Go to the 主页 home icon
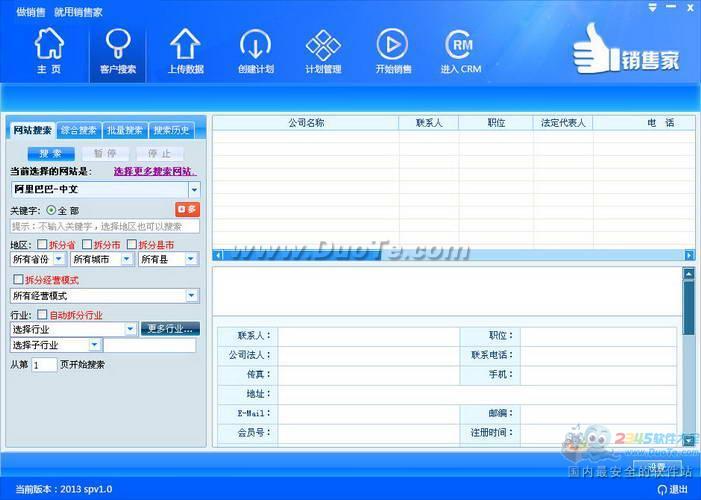Image resolution: width=701 pixels, height=500 pixels. [x=49, y=50]
